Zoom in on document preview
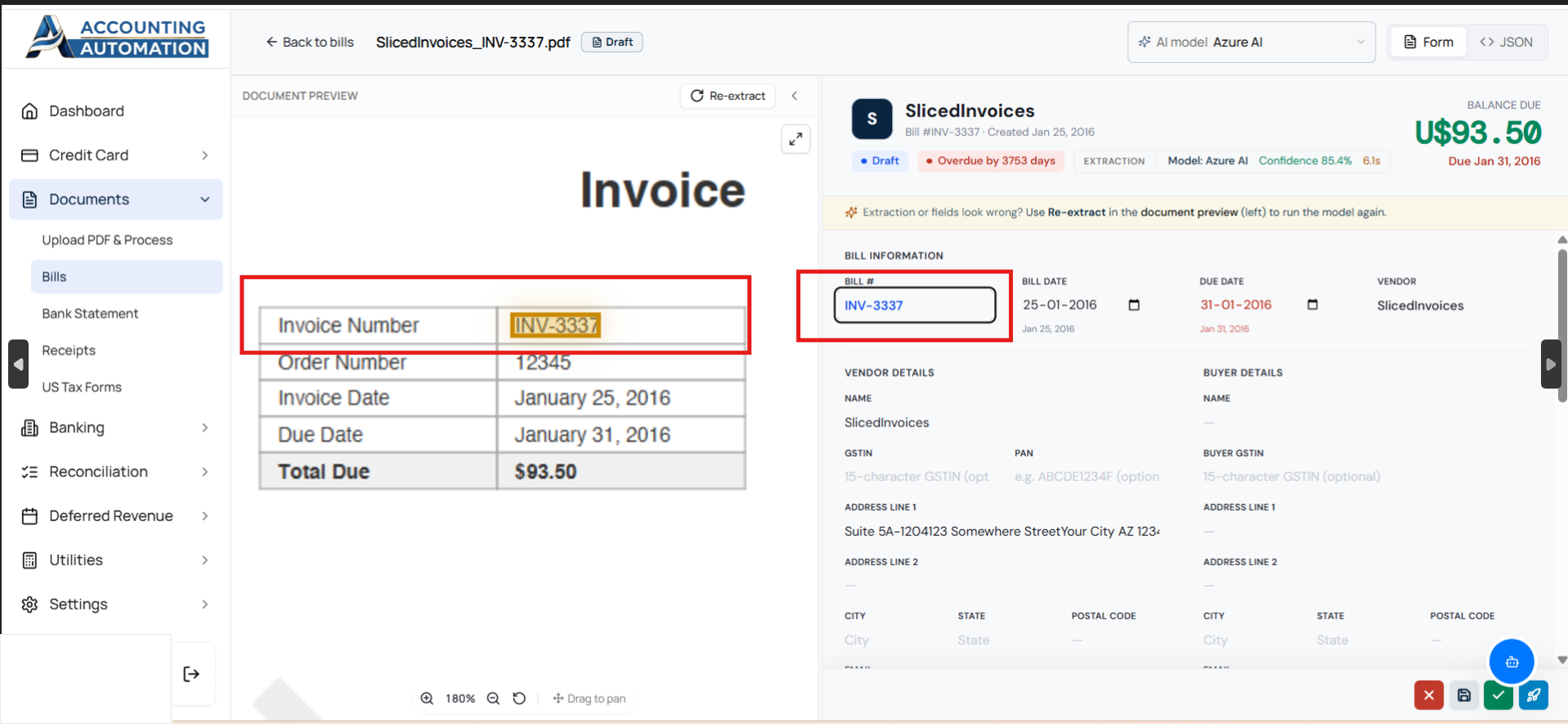This screenshot has width=1568, height=724. [427, 699]
